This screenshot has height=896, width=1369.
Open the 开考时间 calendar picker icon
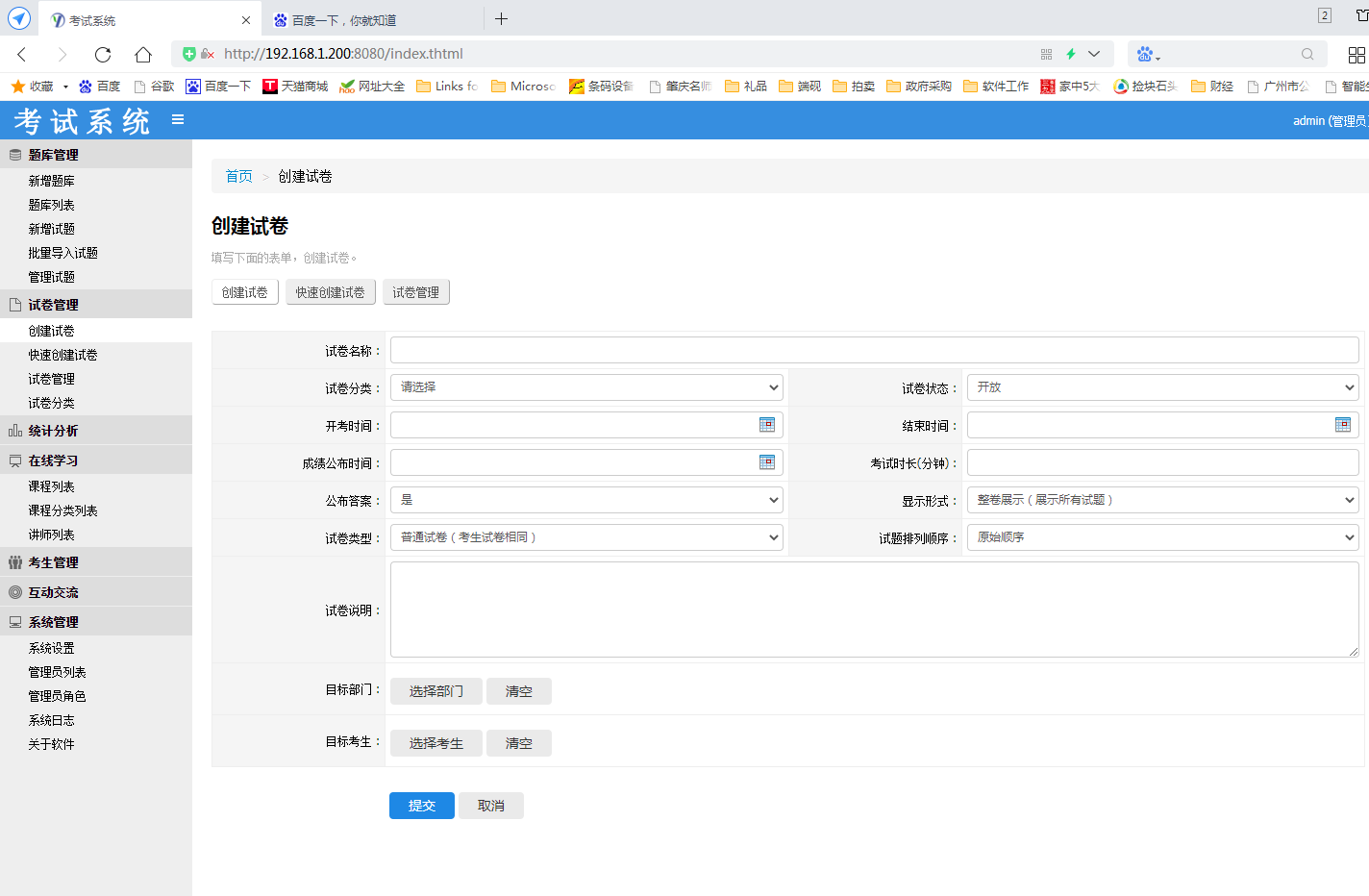pyautogui.click(x=766, y=425)
